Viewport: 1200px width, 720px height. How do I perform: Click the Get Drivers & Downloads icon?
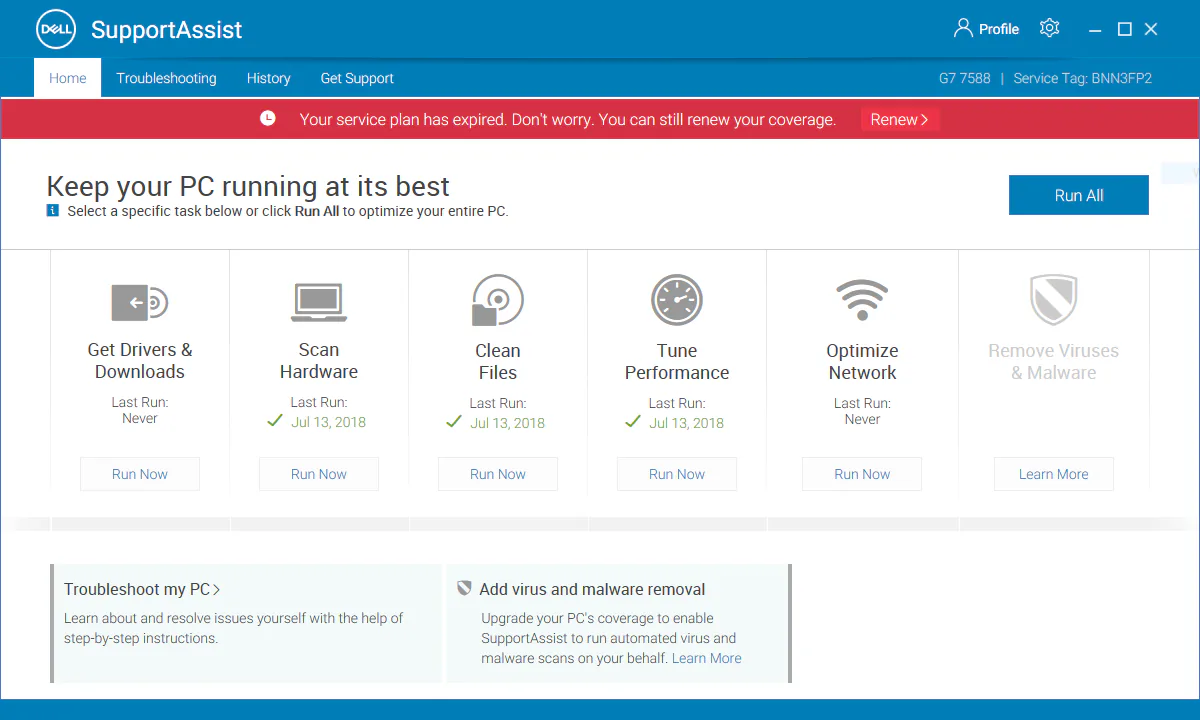pyautogui.click(x=139, y=301)
